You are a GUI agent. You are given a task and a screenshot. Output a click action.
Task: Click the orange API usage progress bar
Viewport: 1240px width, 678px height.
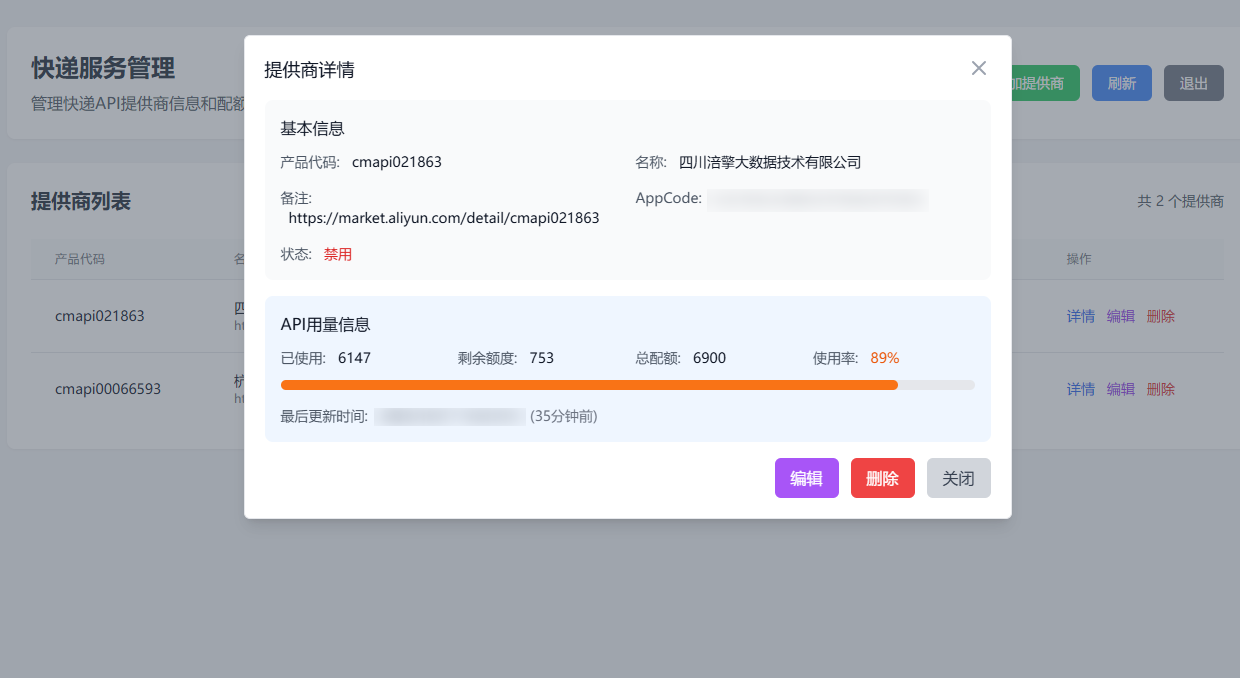click(x=589, y=384)
